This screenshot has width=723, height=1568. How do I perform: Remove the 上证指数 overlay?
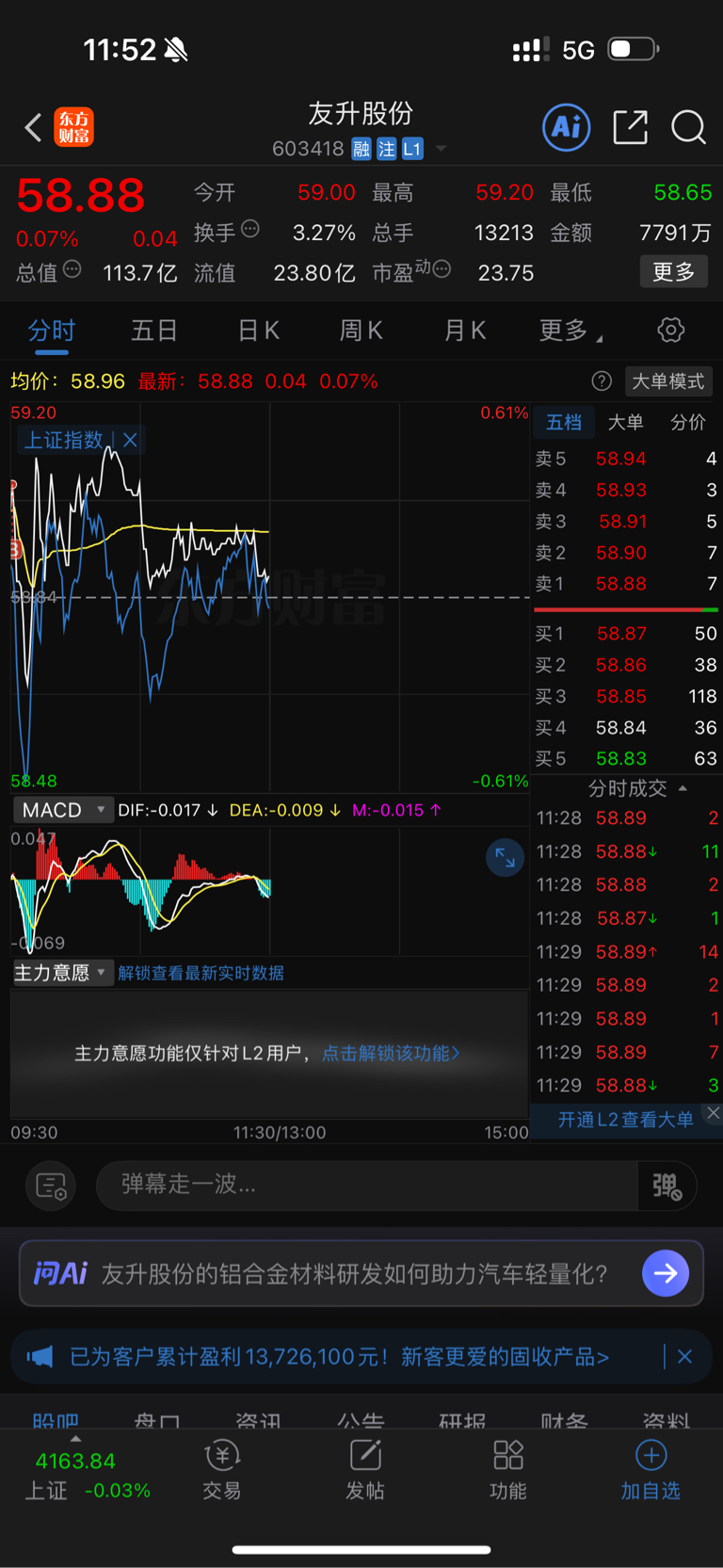click(x=130, y=440)
